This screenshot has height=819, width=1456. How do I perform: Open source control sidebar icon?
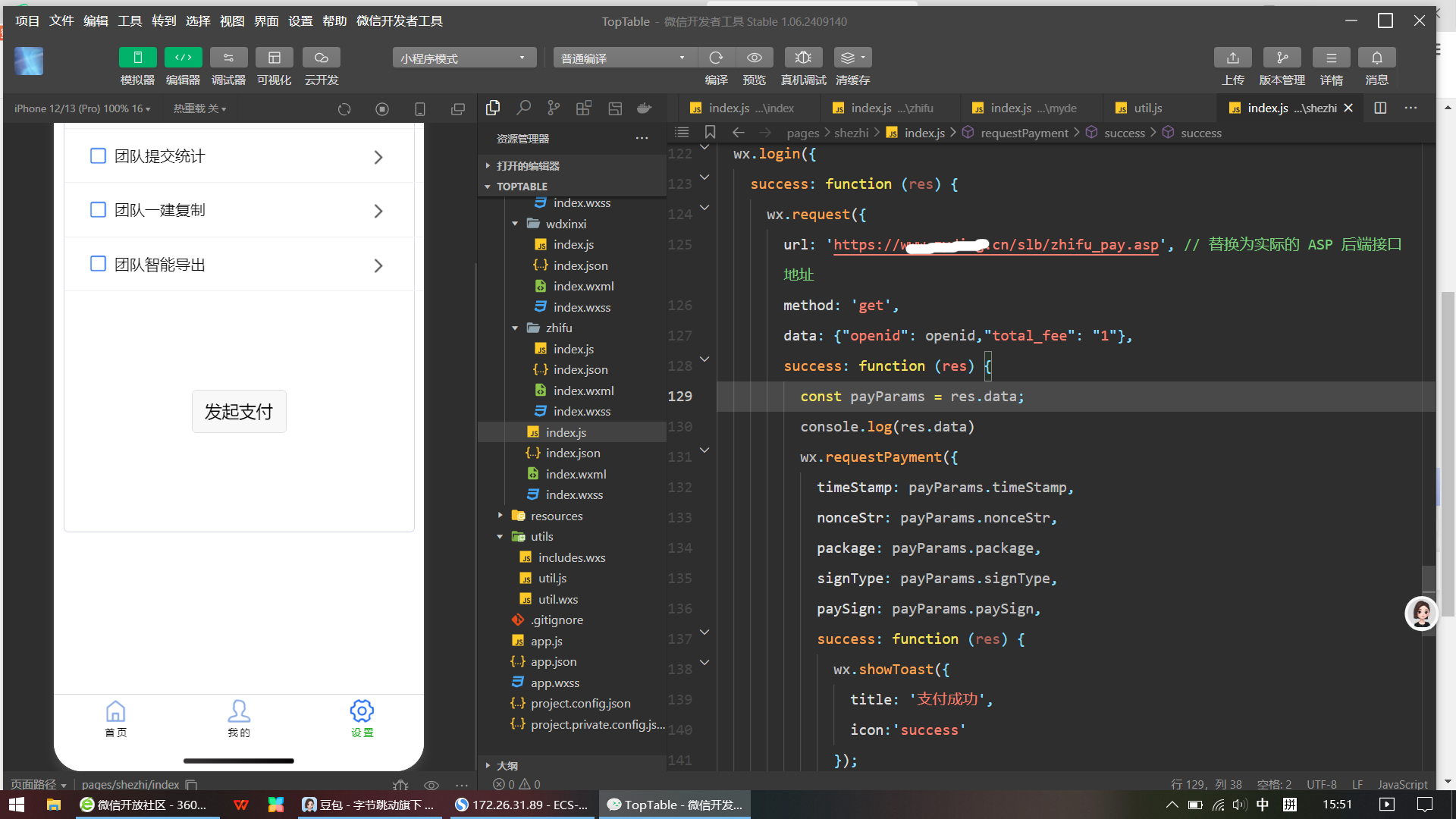(554, 108)
